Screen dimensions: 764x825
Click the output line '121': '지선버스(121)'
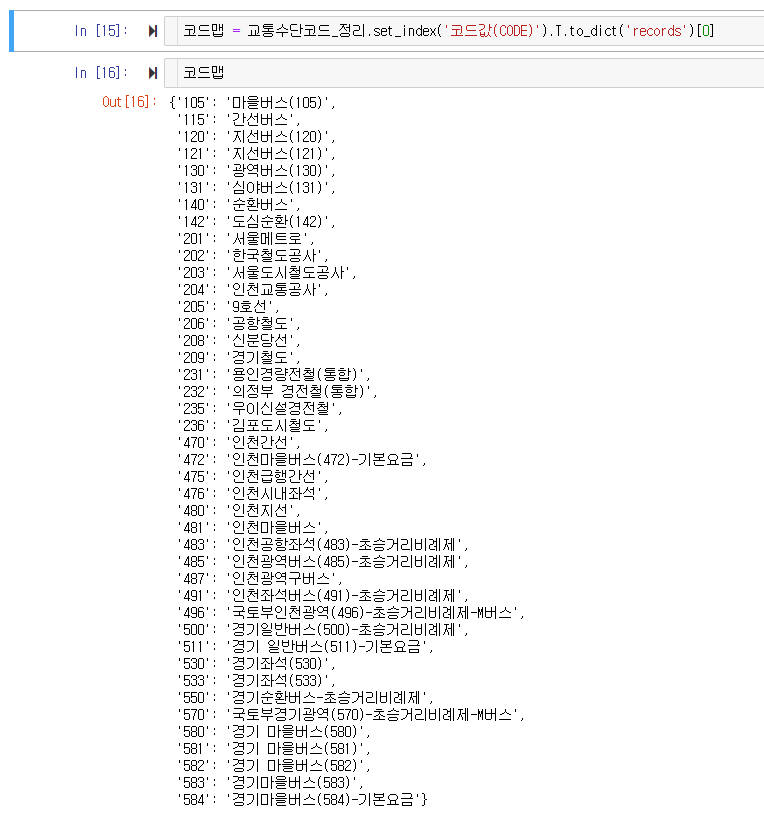click(x=256, y=154)
